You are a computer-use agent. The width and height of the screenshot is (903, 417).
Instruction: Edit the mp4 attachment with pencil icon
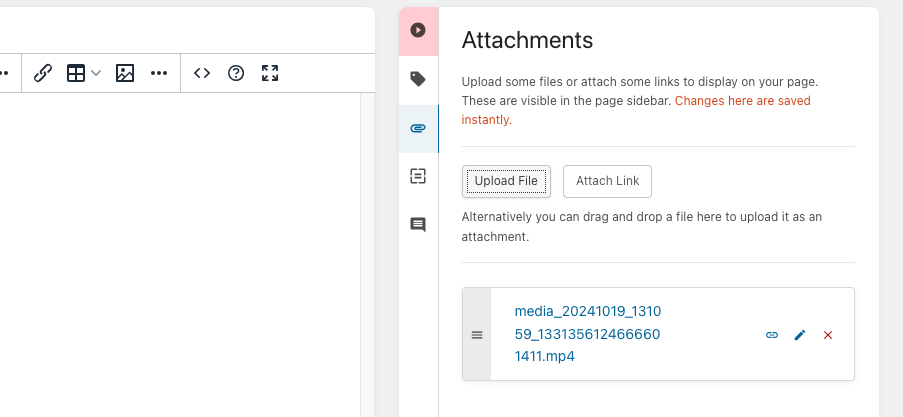(x=800, y=335)
